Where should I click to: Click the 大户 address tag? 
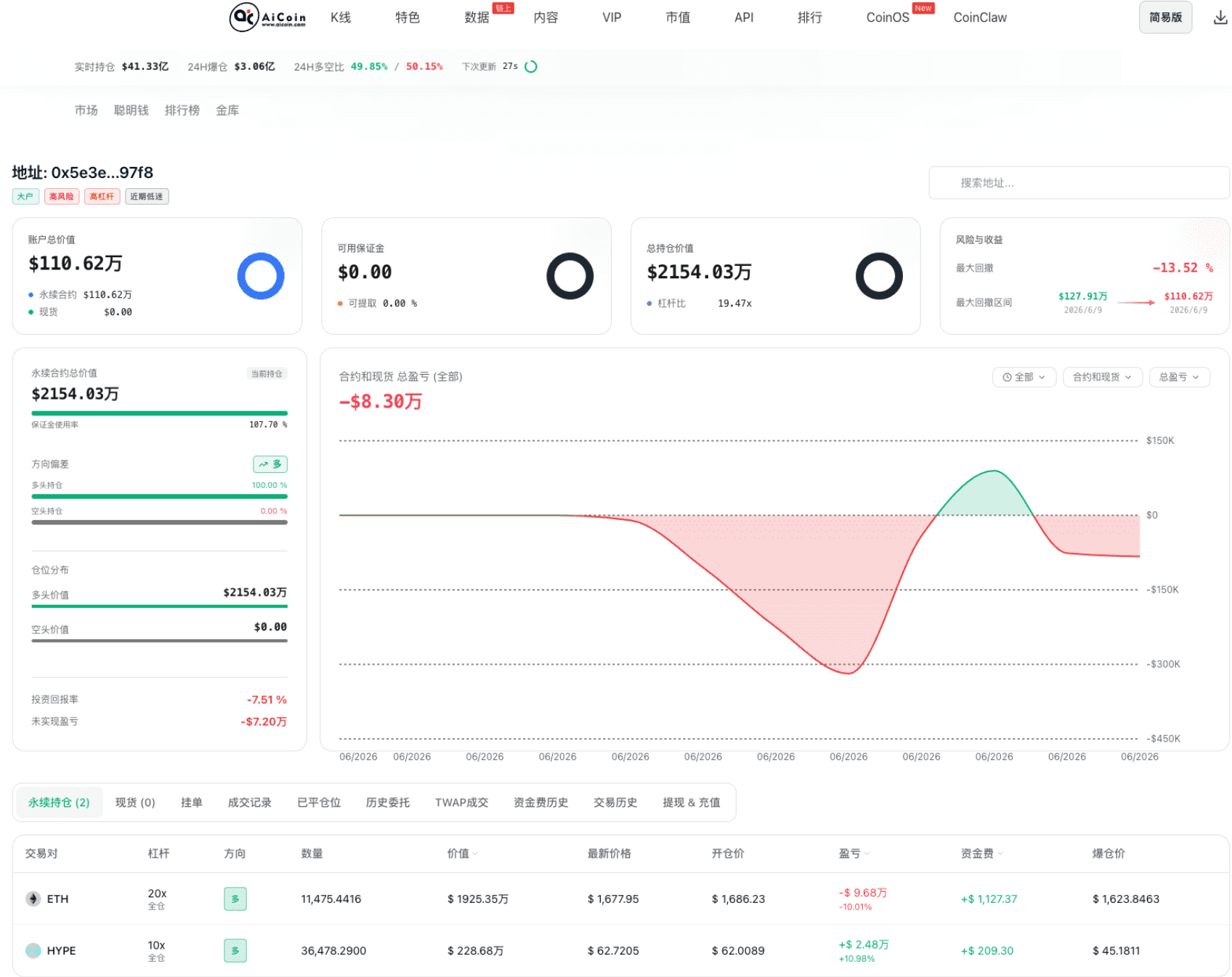click(x=25, y=197)
